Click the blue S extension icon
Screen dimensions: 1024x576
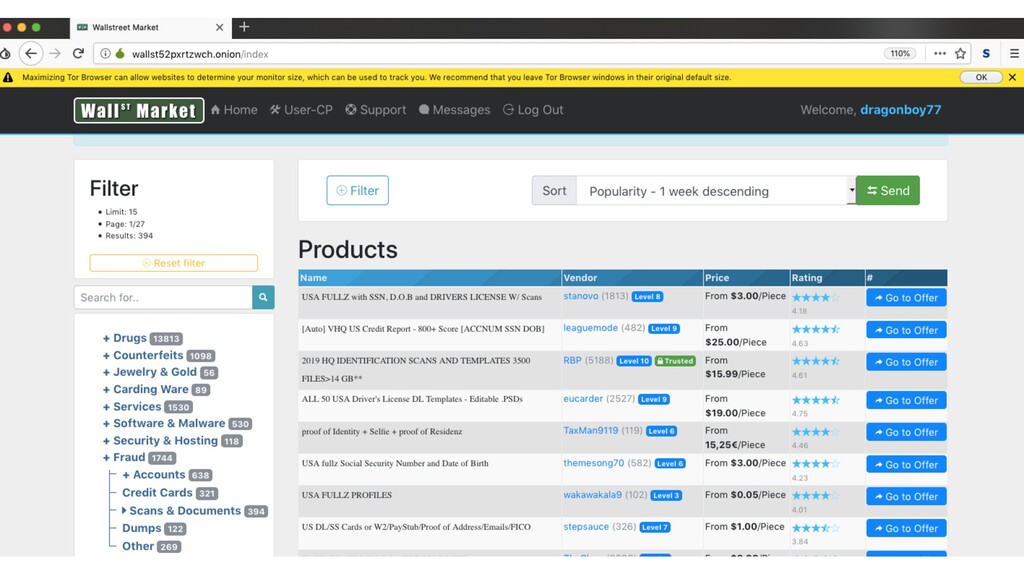tap(986, 54)
